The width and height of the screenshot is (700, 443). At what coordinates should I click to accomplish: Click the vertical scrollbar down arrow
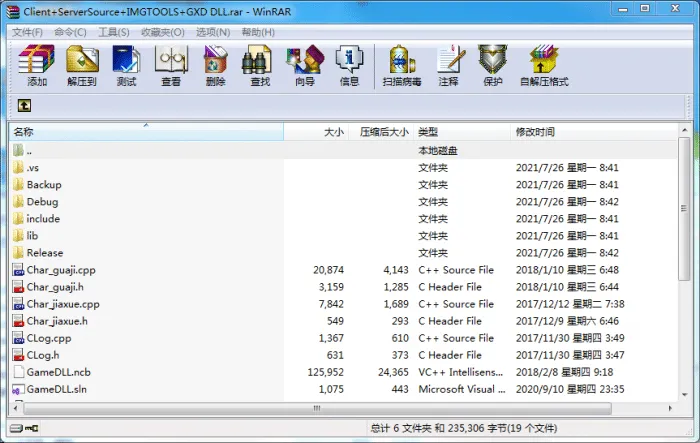(684, 395)
